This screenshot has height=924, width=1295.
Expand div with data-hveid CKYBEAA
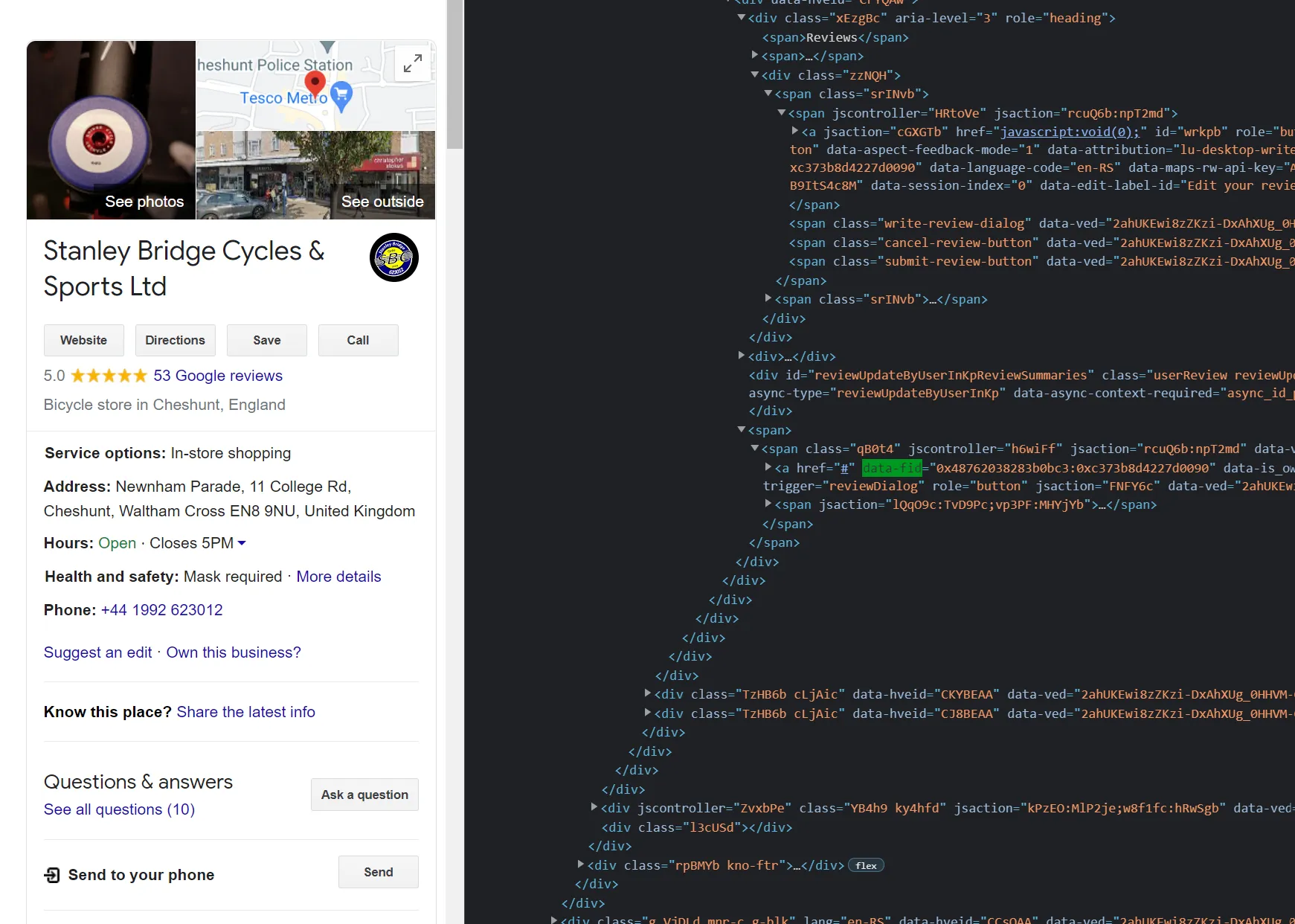(648, 693)
